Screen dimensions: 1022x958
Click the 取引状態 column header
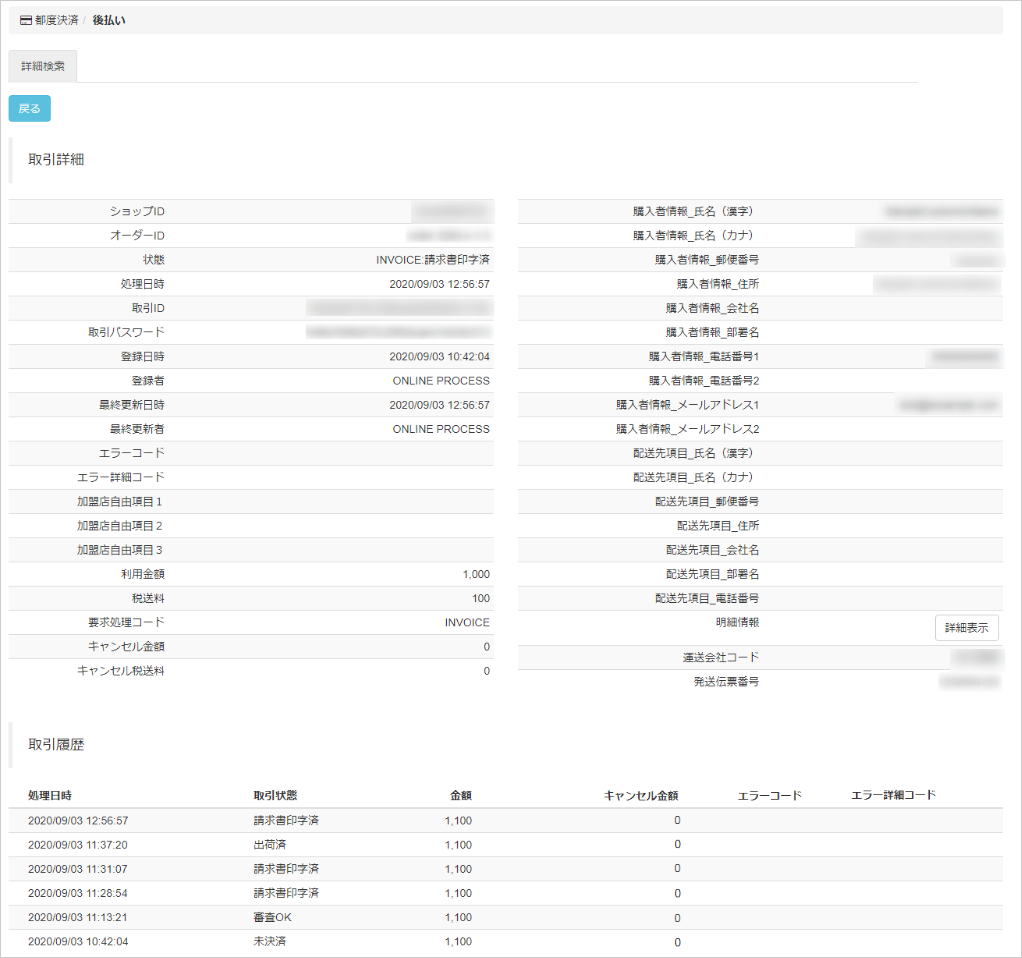pyautogui.click(x=275, y=796)
